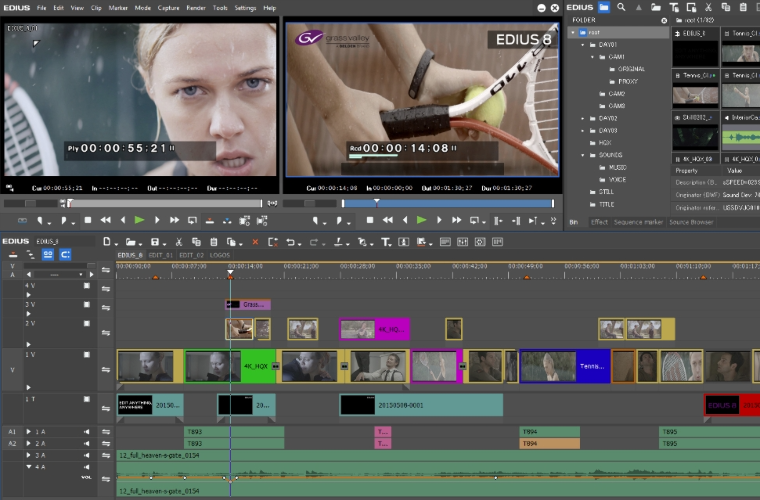
Task: Click the New Sequence icon in timeline toolbar
Action: coord(106,242)
